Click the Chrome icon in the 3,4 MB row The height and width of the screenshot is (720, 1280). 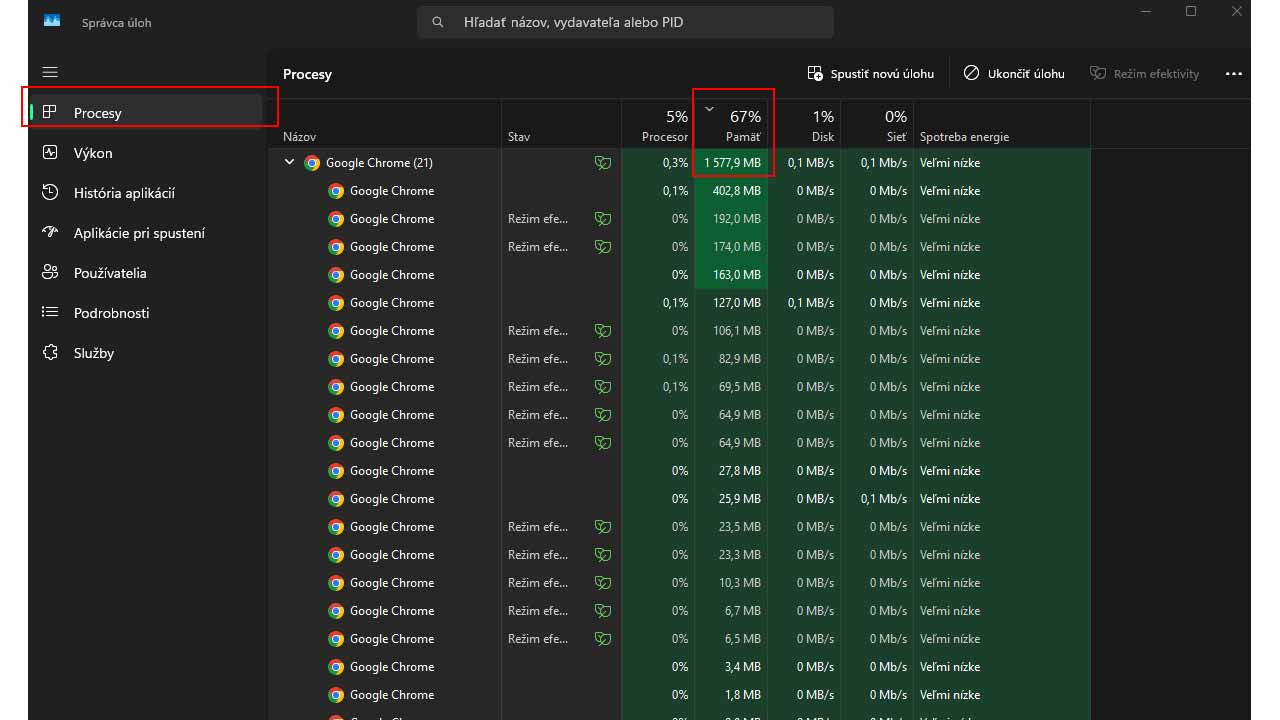336,667
